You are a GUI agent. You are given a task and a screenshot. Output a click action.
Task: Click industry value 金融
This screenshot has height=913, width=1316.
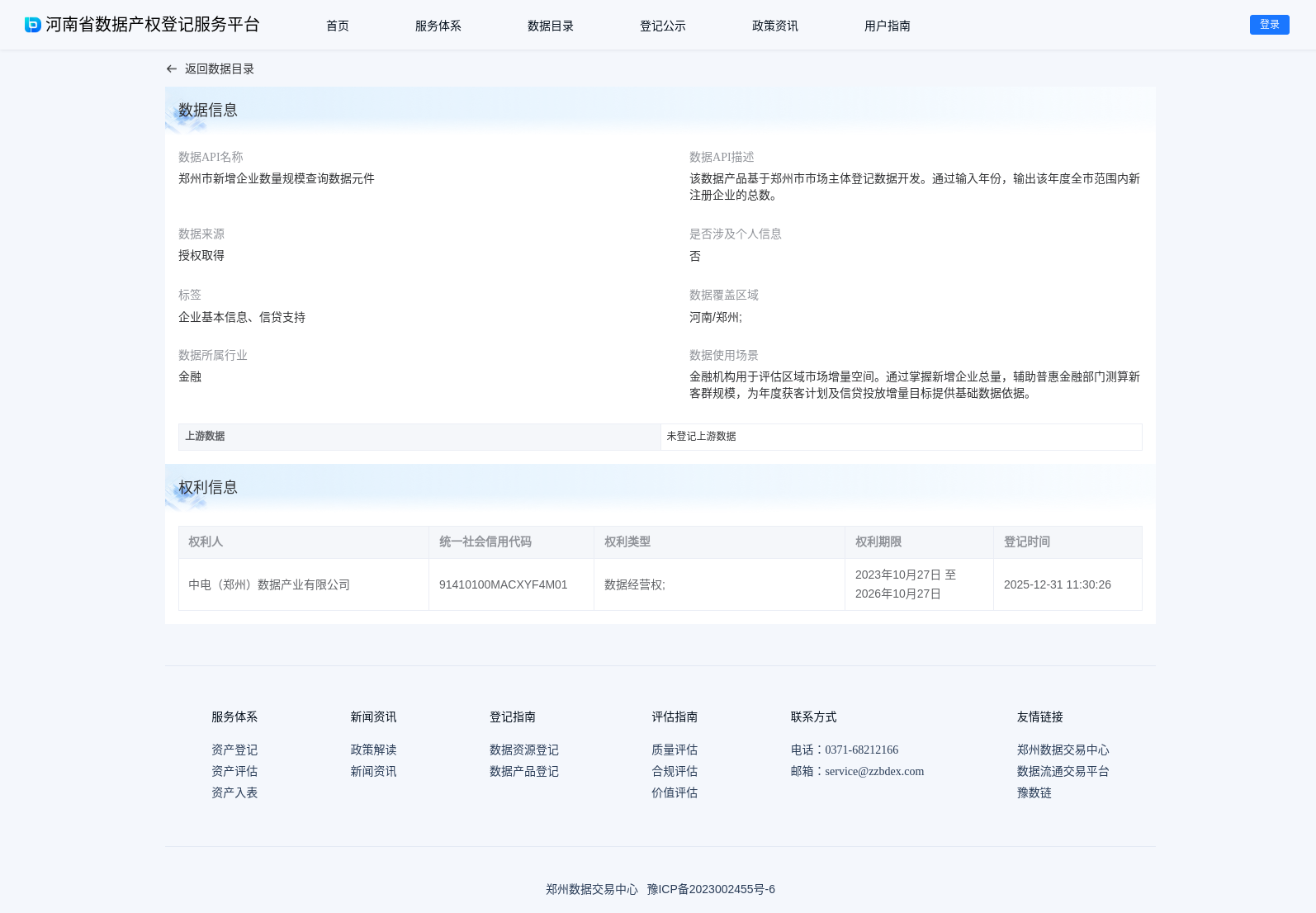pos(190,376)
